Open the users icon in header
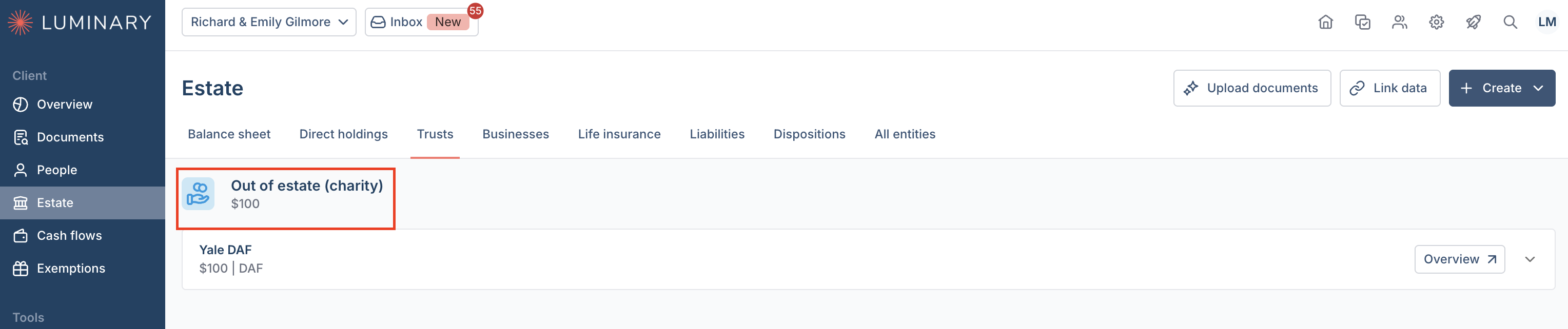 (x=1399, y=22)
